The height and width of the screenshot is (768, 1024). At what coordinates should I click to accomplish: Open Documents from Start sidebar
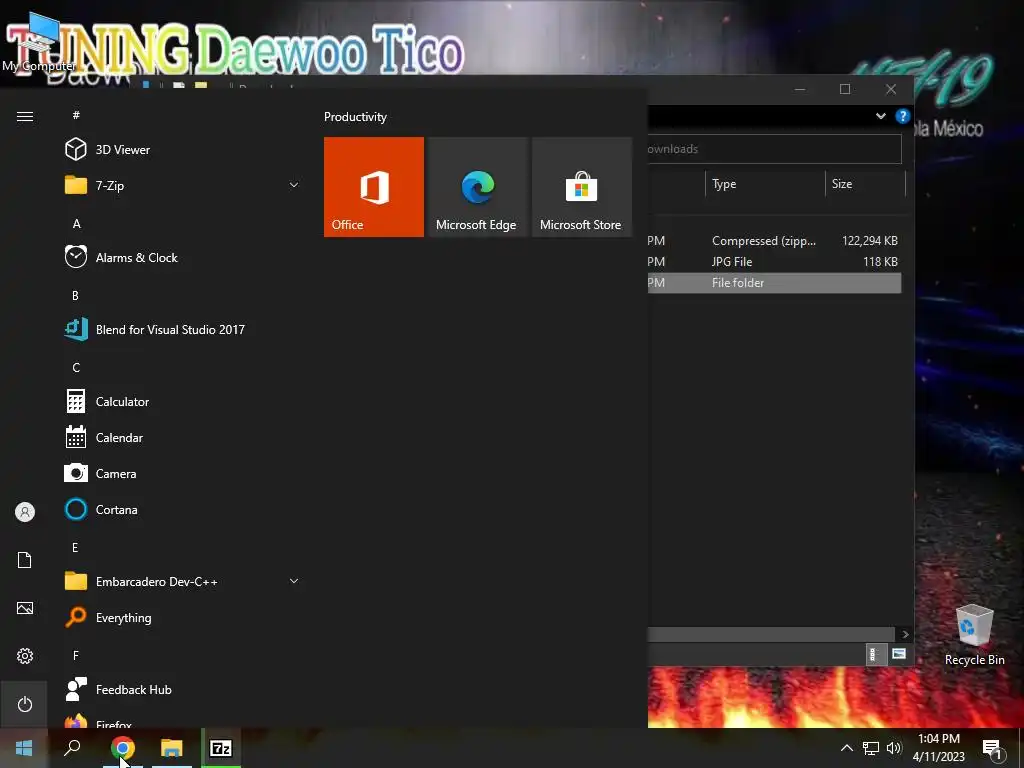click(x=25, y=560)
